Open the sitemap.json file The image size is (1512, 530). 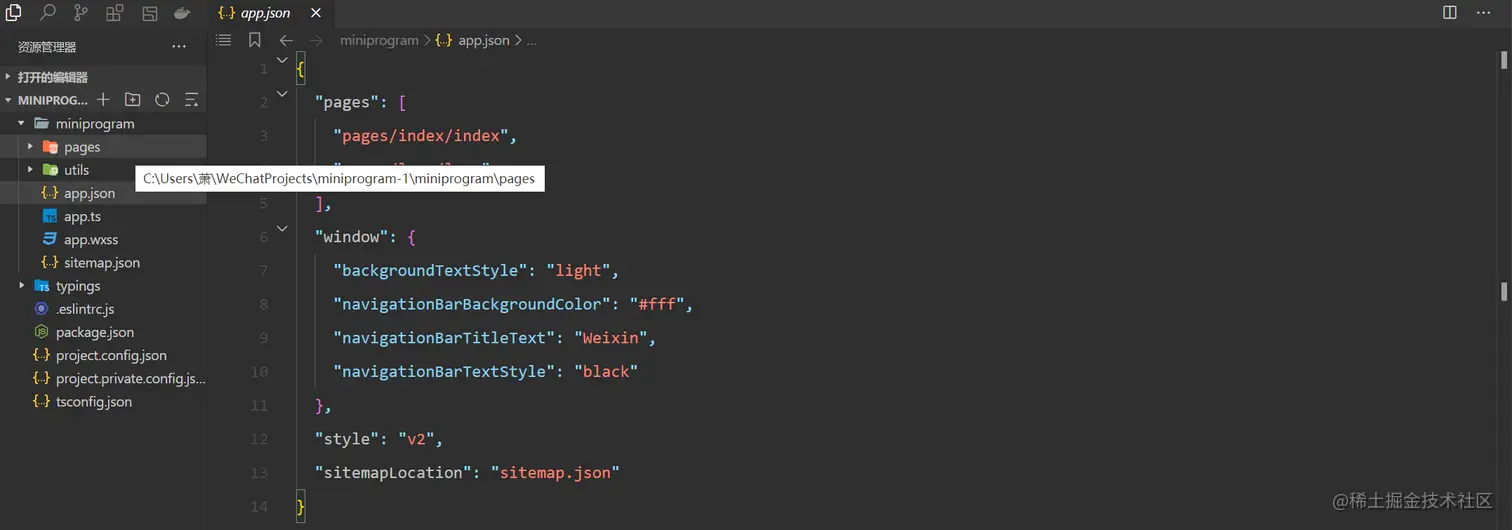(103, 262)
